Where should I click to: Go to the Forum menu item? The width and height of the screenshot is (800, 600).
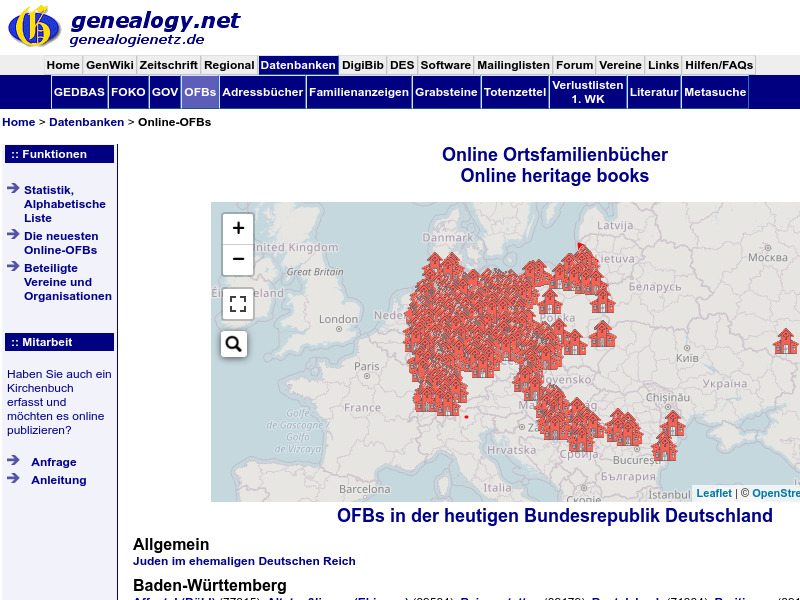click(574, 64)
